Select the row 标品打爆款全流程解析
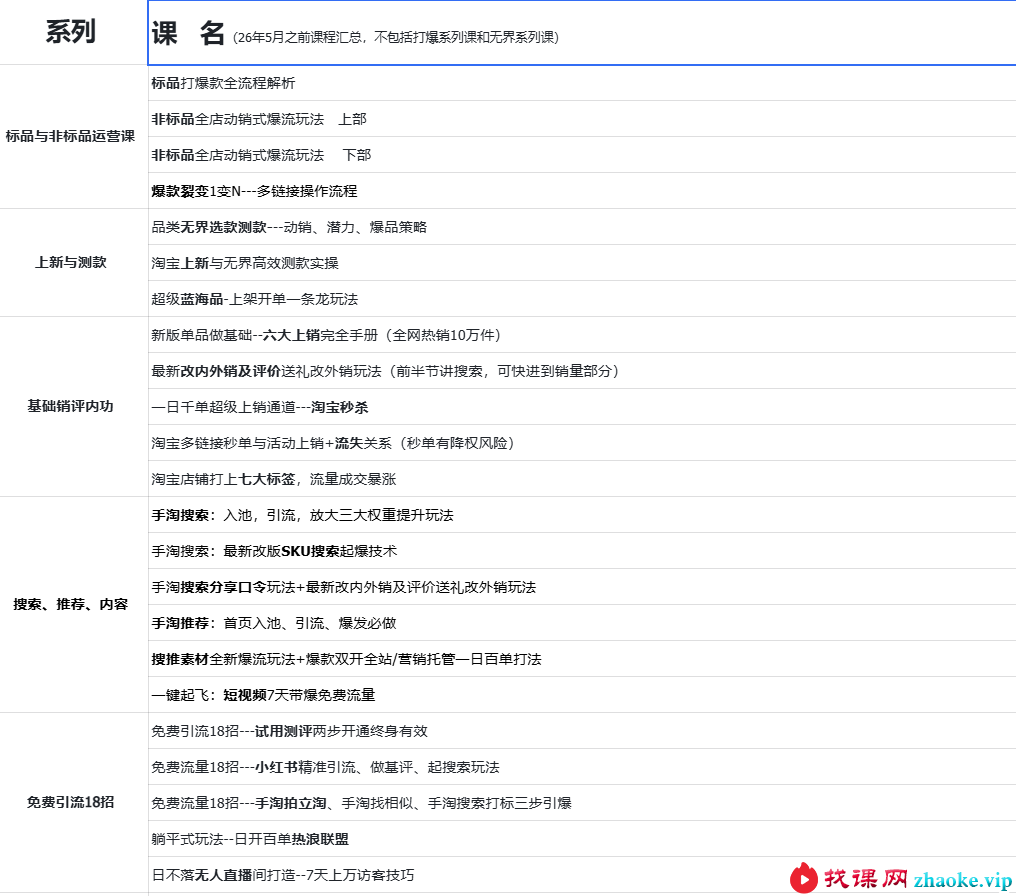Image resolution: width=1016 pixels, height=896 pixels. click(582, 83)
